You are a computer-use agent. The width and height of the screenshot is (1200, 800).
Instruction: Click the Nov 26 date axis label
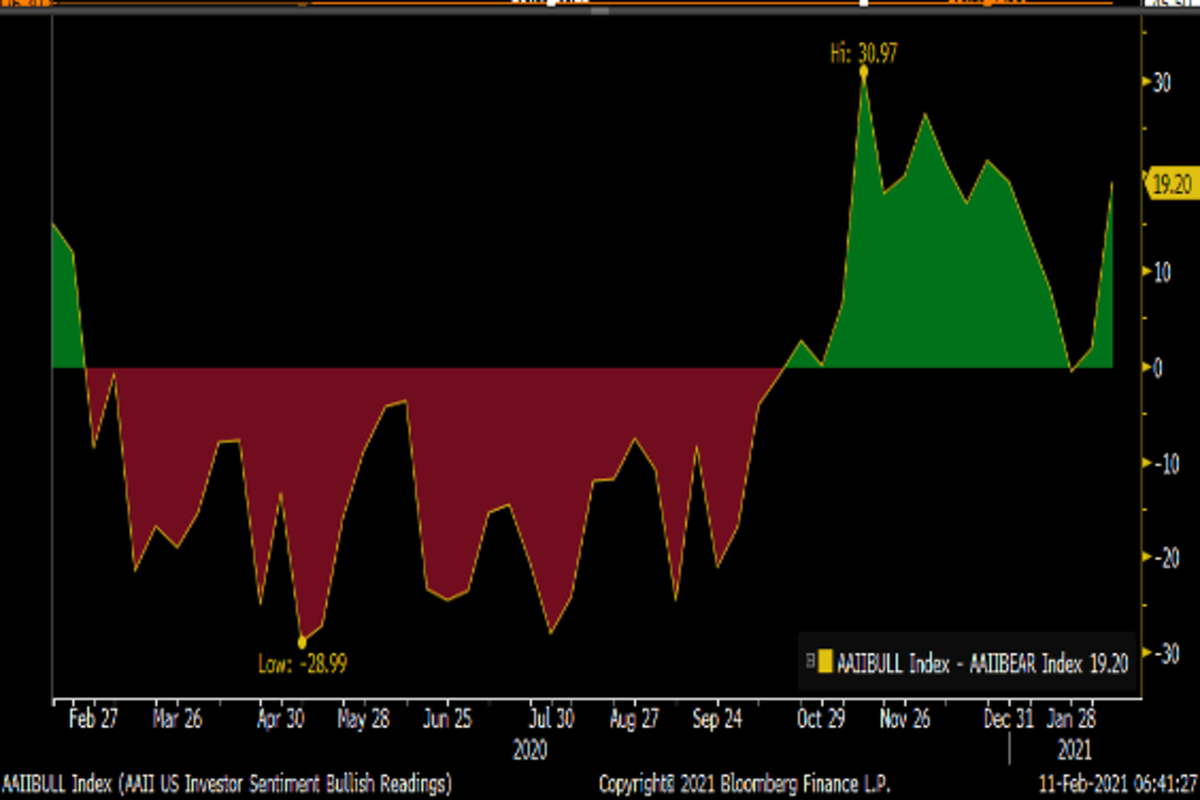905,719
